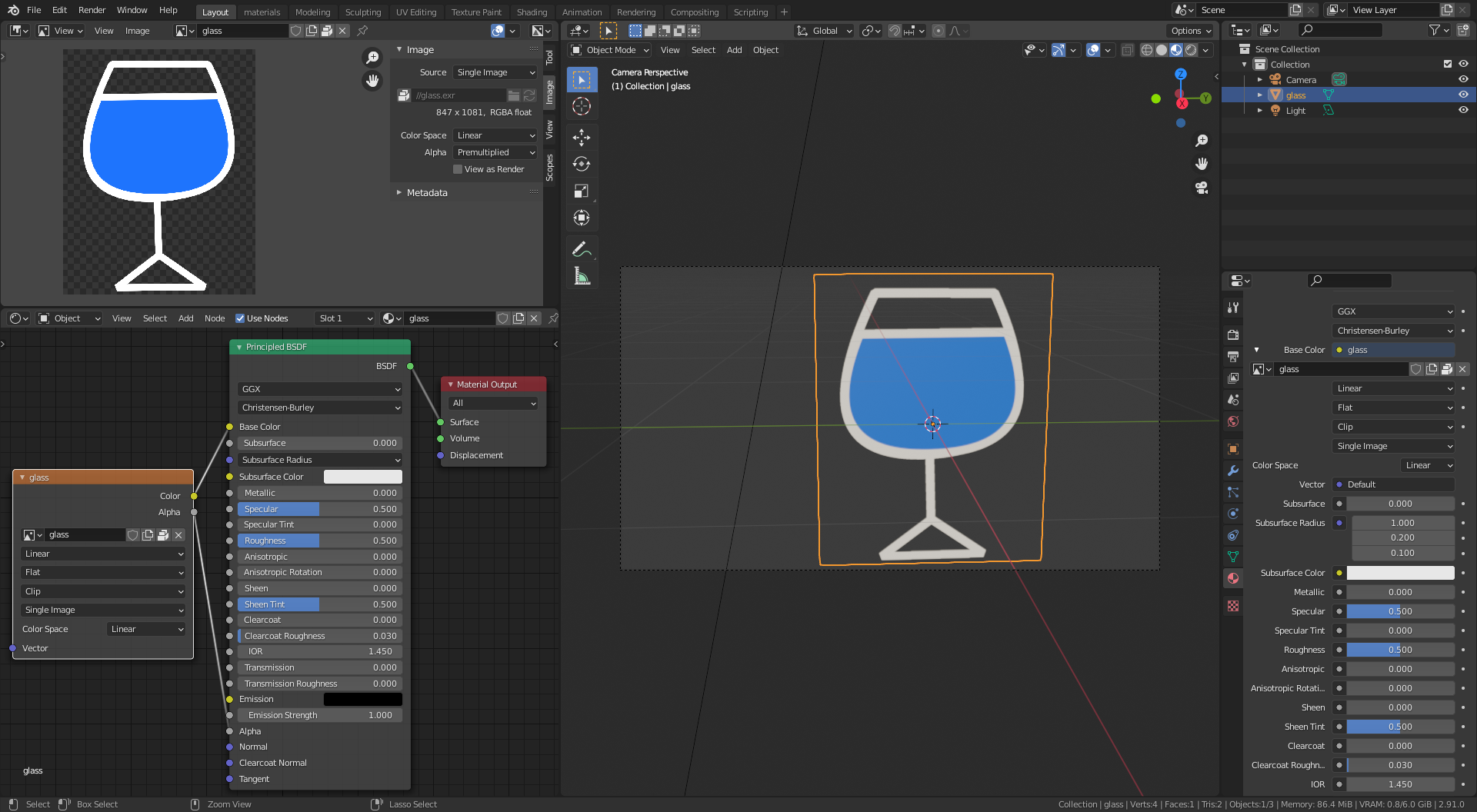1477x812 pixels.
Task: Select the Annotate tool
Action: pos(582,249)
